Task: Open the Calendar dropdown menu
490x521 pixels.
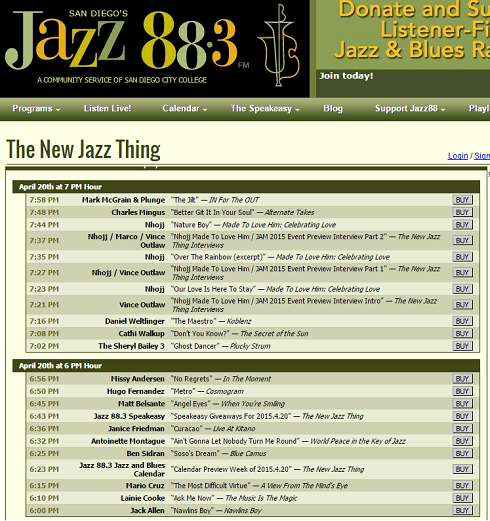Action: pyautogui.click(x=185, y=109)
